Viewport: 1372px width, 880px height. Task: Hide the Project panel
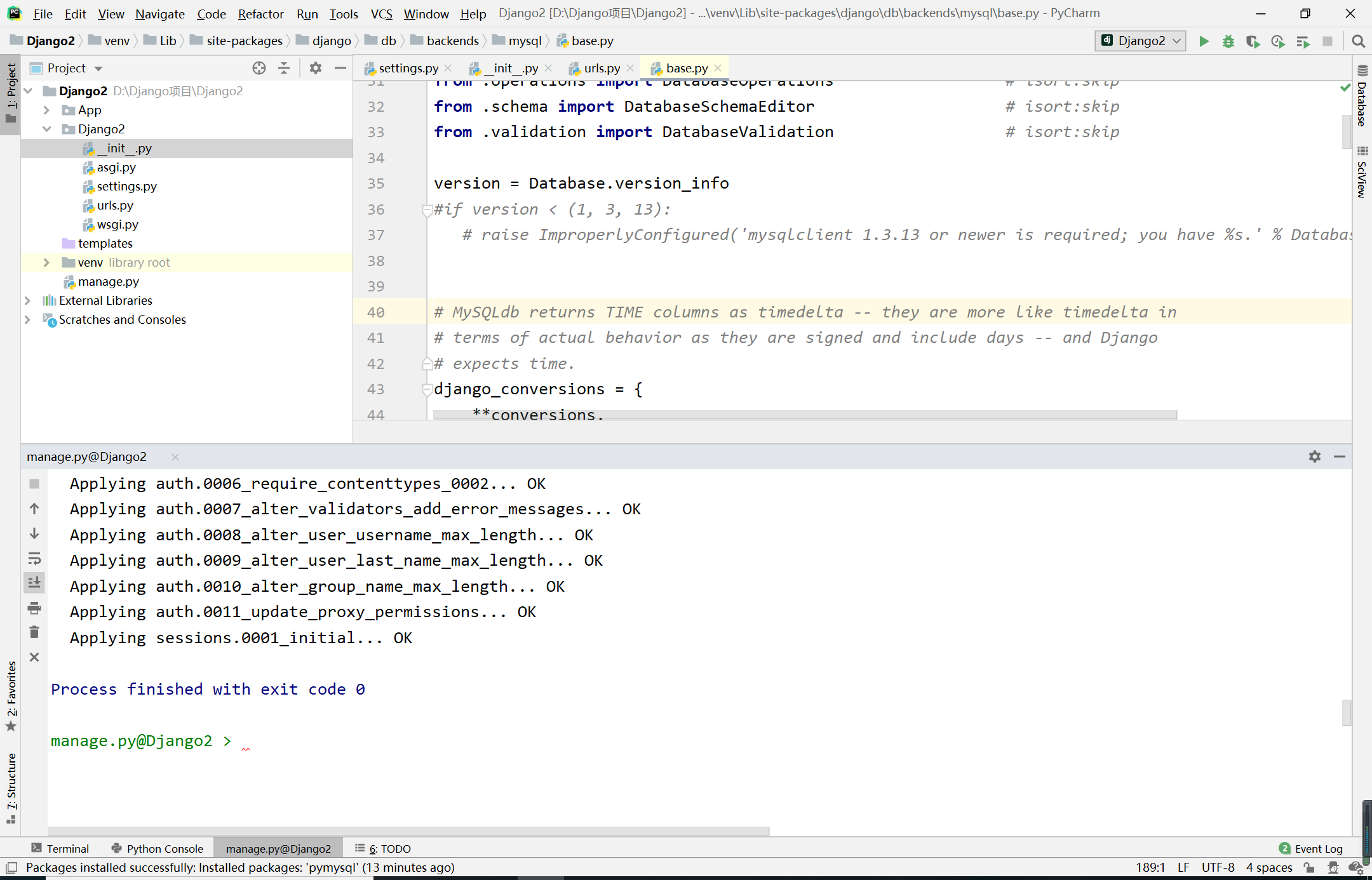pos(340,68)
